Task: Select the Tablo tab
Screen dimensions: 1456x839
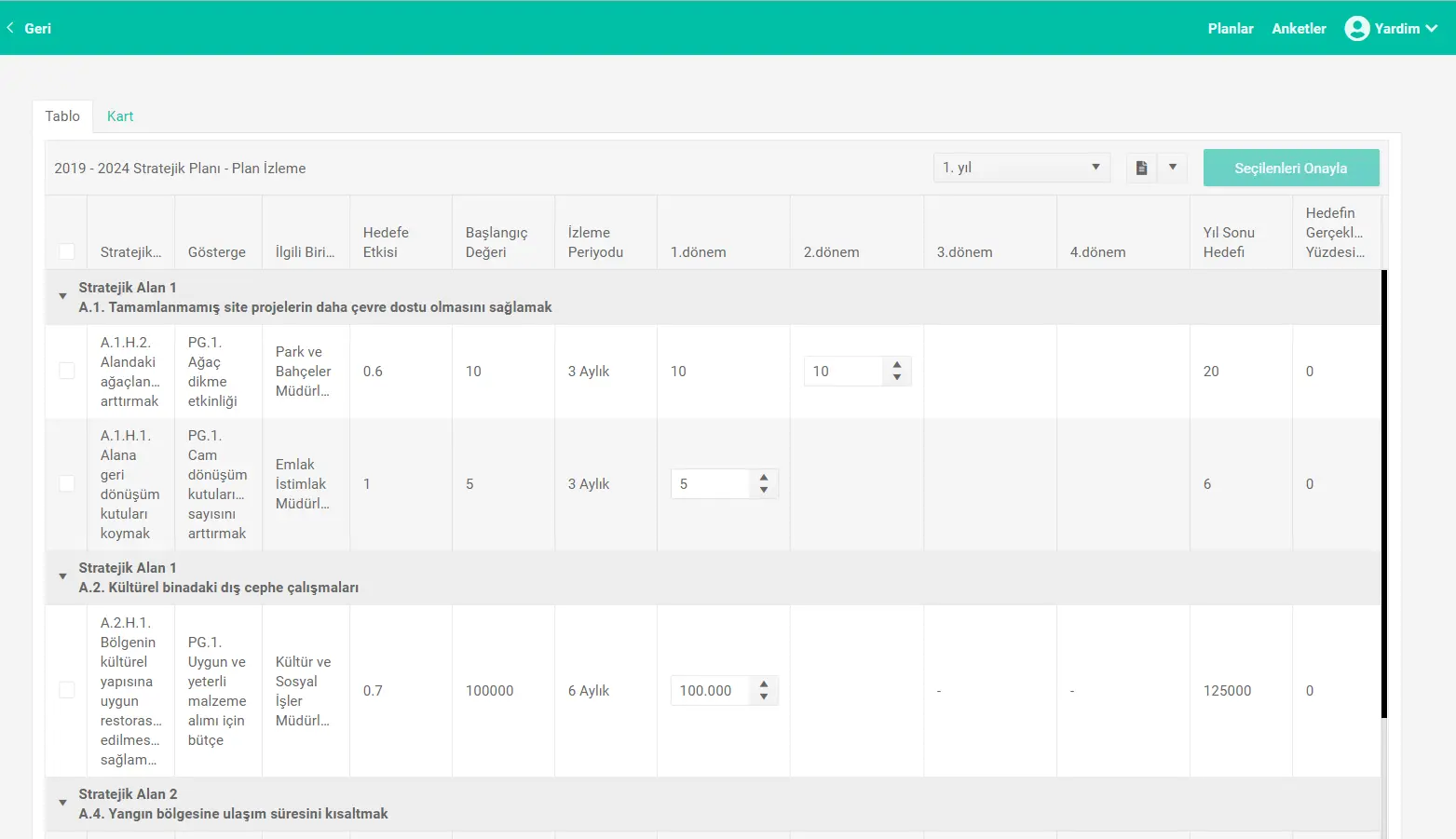Action: point(62,116)
